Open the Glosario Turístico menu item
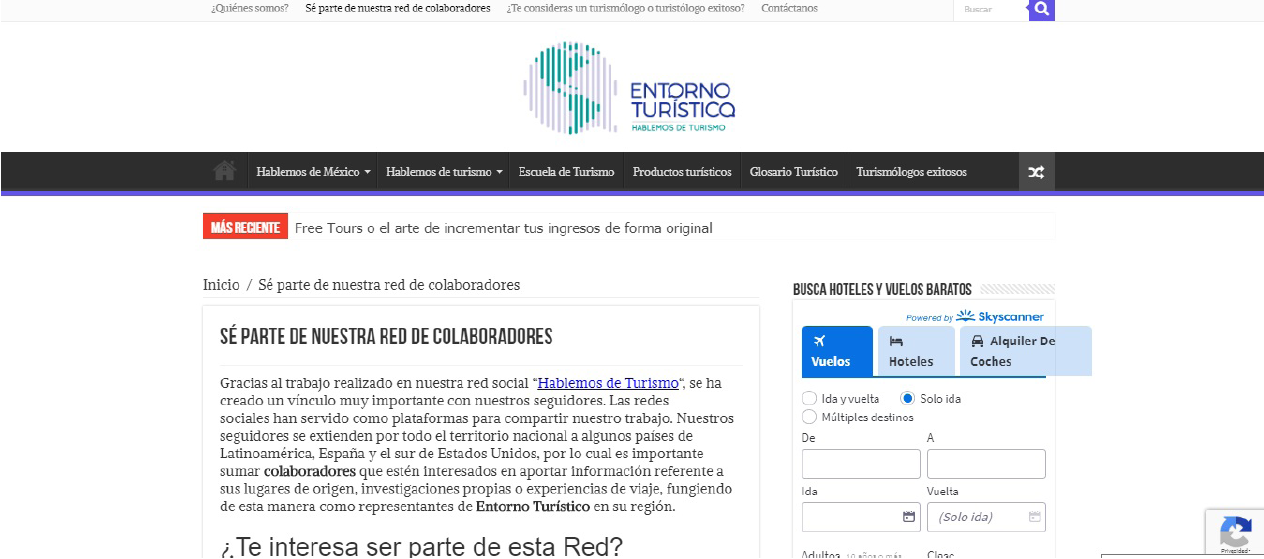Screen dimensions: 1264x559 pyautogui.click(x=793, y=172)
